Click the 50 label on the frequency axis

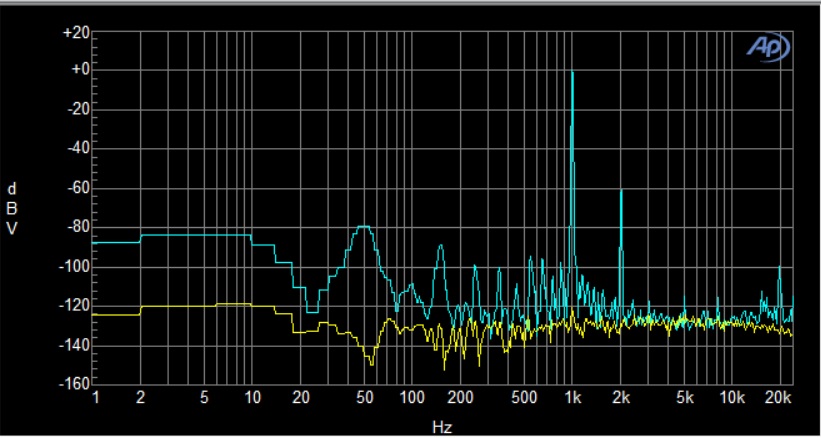tap(364, 398)
